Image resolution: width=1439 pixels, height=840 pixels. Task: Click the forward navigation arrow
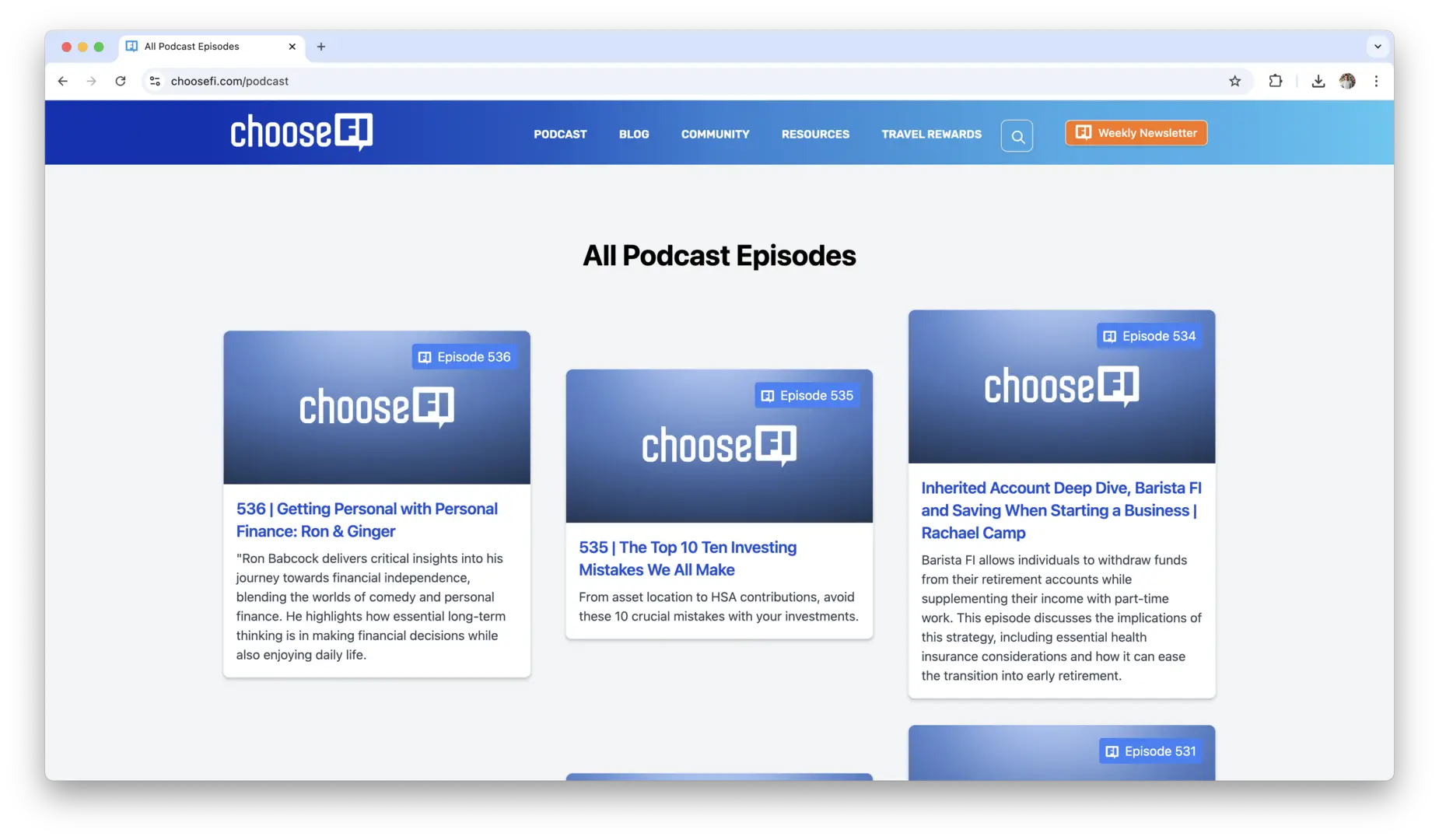(91, 81)
